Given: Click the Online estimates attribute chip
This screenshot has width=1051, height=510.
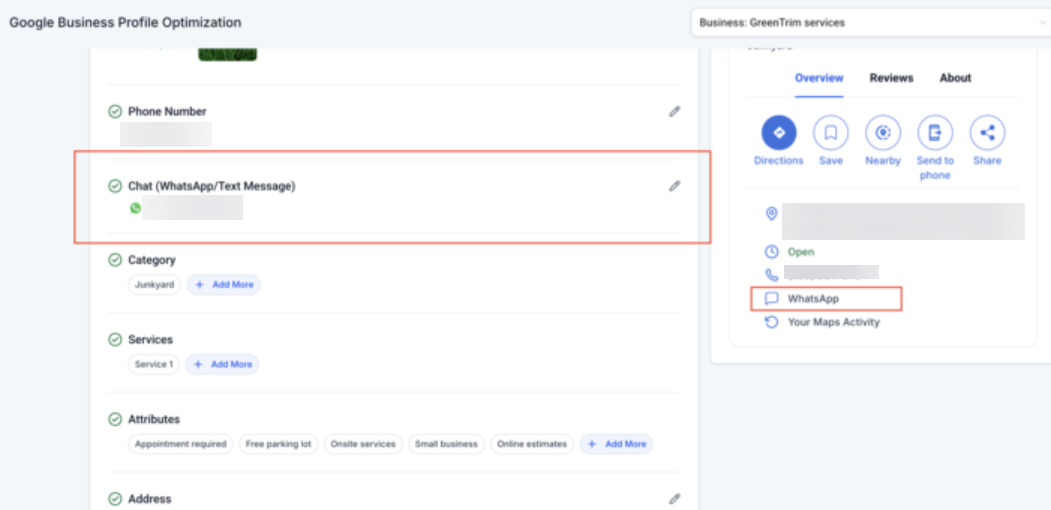Looking at the screenshot, I should point(531,444).
